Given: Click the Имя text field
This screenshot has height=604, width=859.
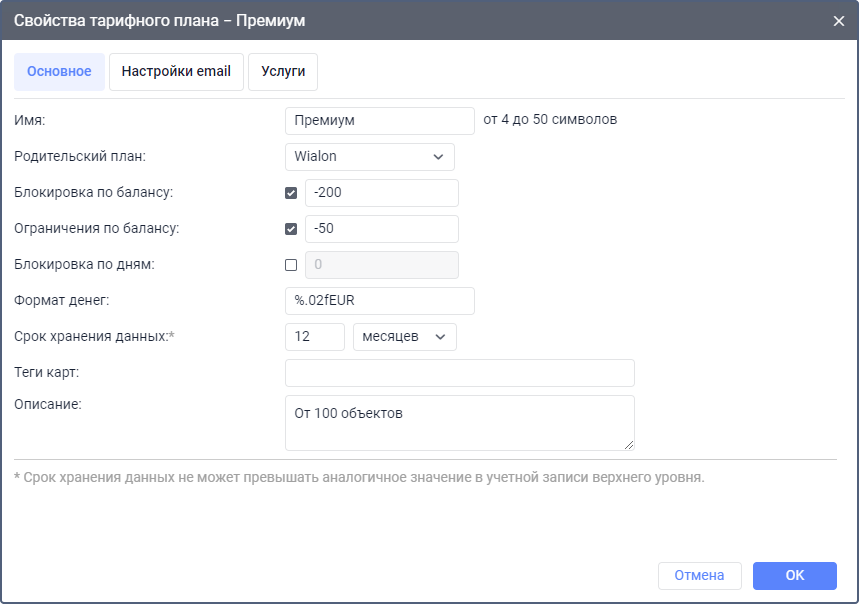Looking at the screenshot, I should pos(379,121).
